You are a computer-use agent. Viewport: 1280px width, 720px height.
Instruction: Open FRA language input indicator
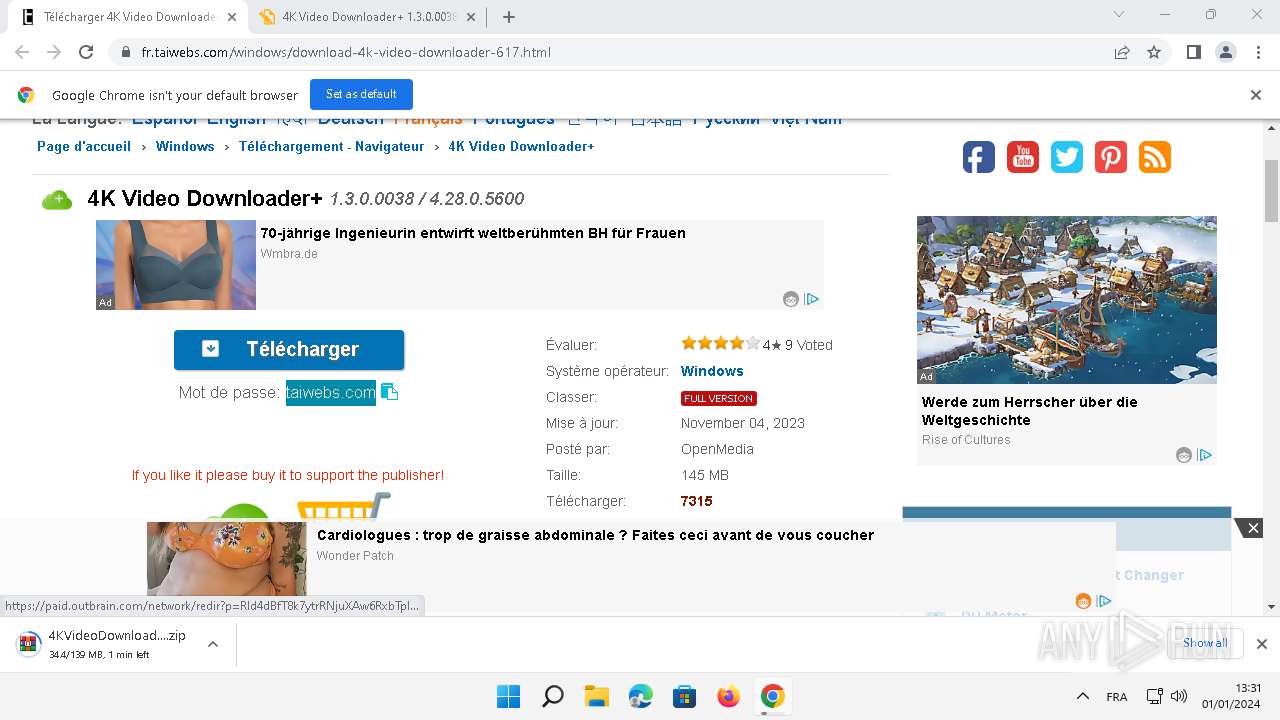coord(1117,697)
